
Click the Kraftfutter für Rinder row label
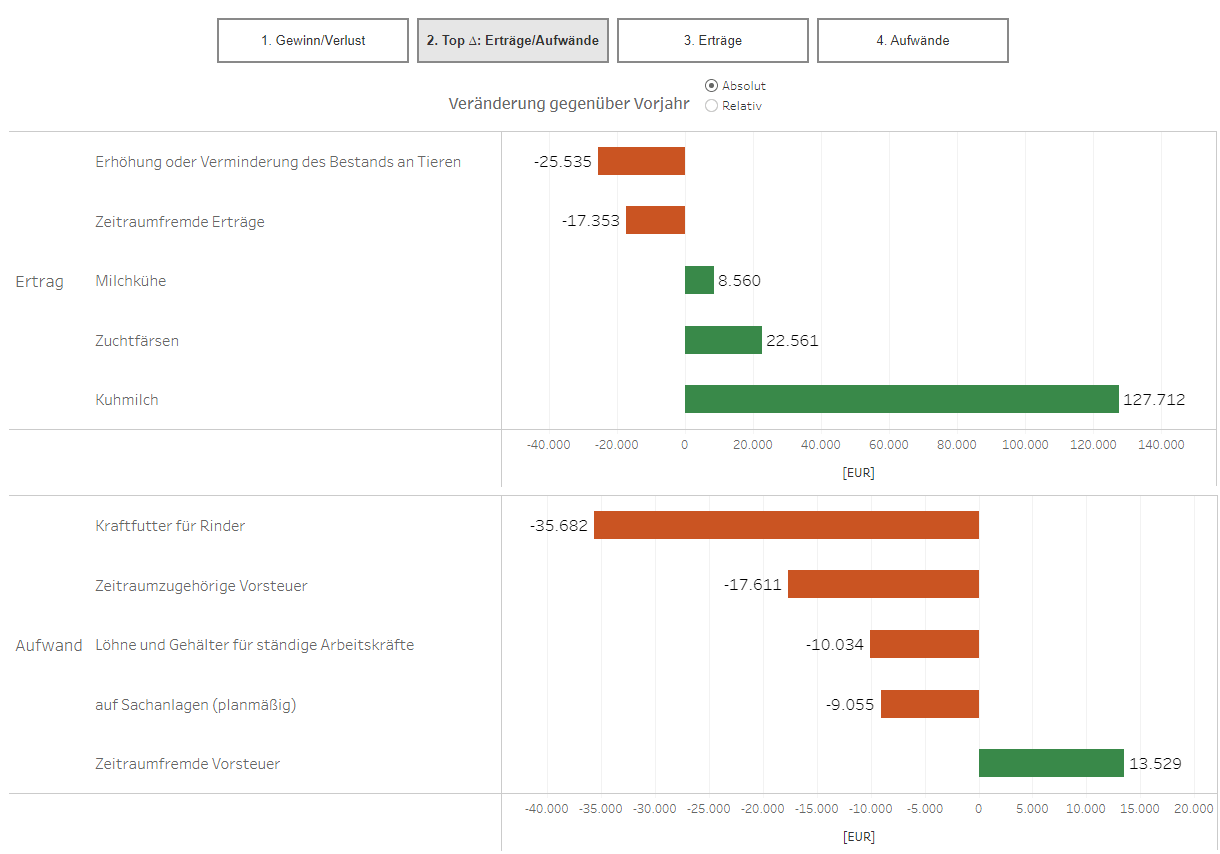point(170,526)
